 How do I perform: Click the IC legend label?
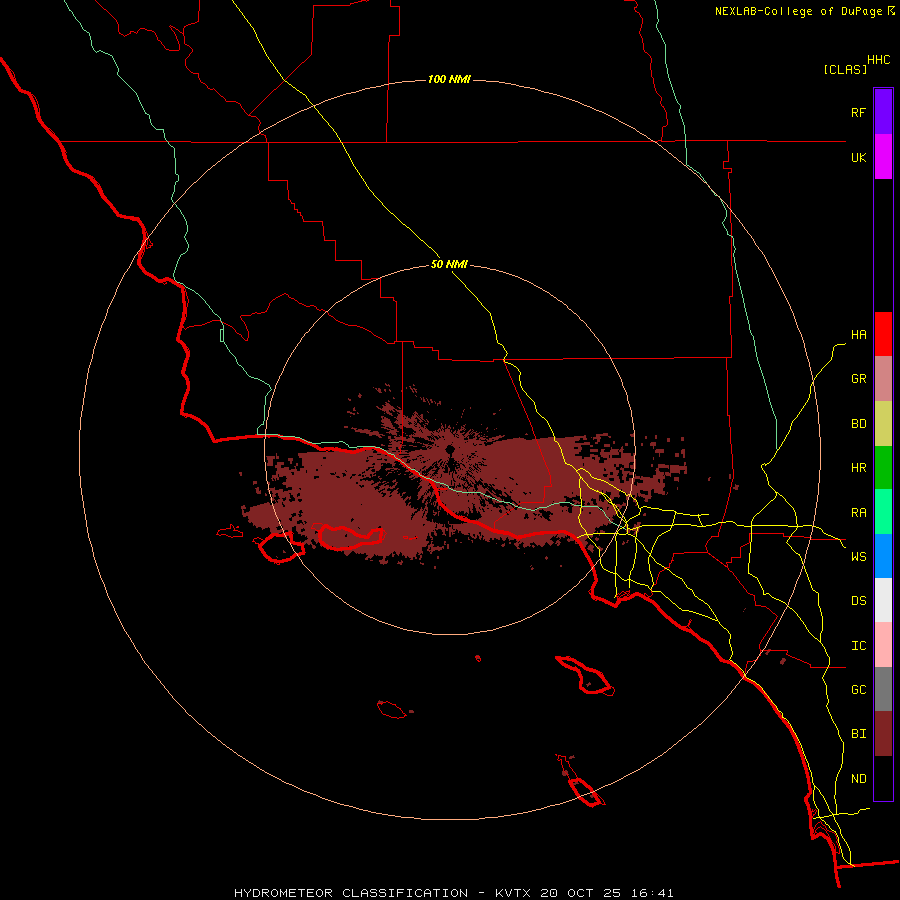859,646
